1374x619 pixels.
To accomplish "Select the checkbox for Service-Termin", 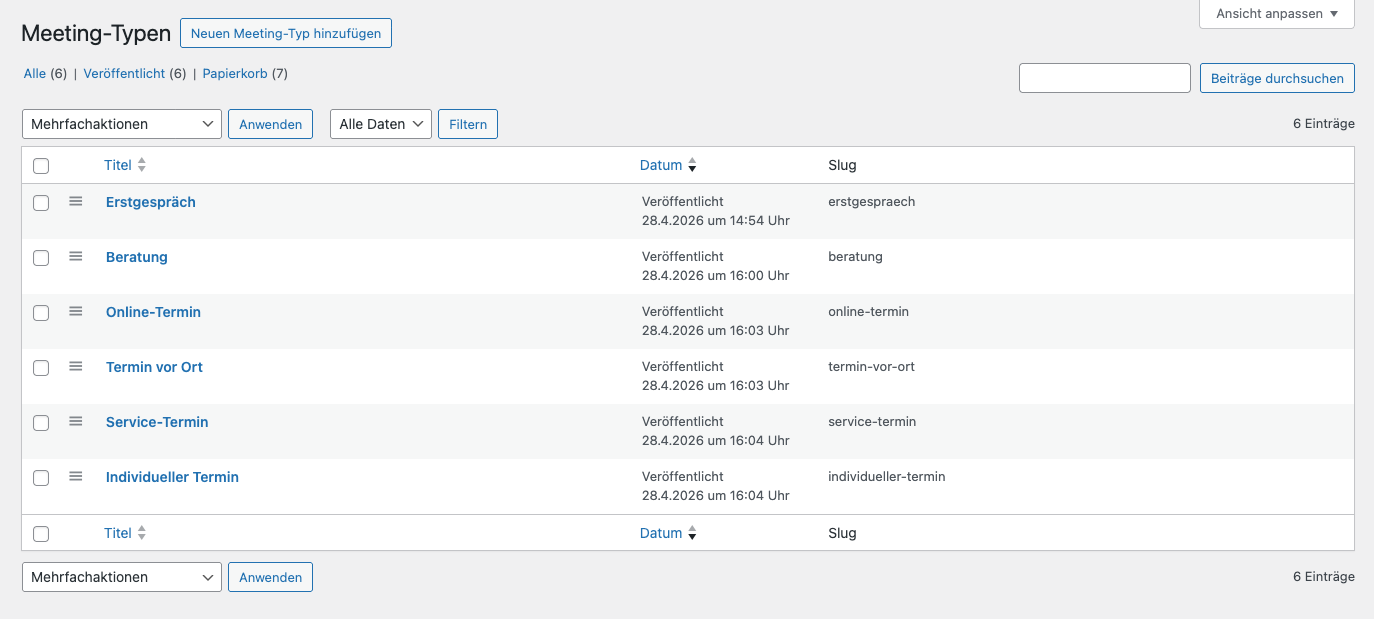I will (41, 423).
